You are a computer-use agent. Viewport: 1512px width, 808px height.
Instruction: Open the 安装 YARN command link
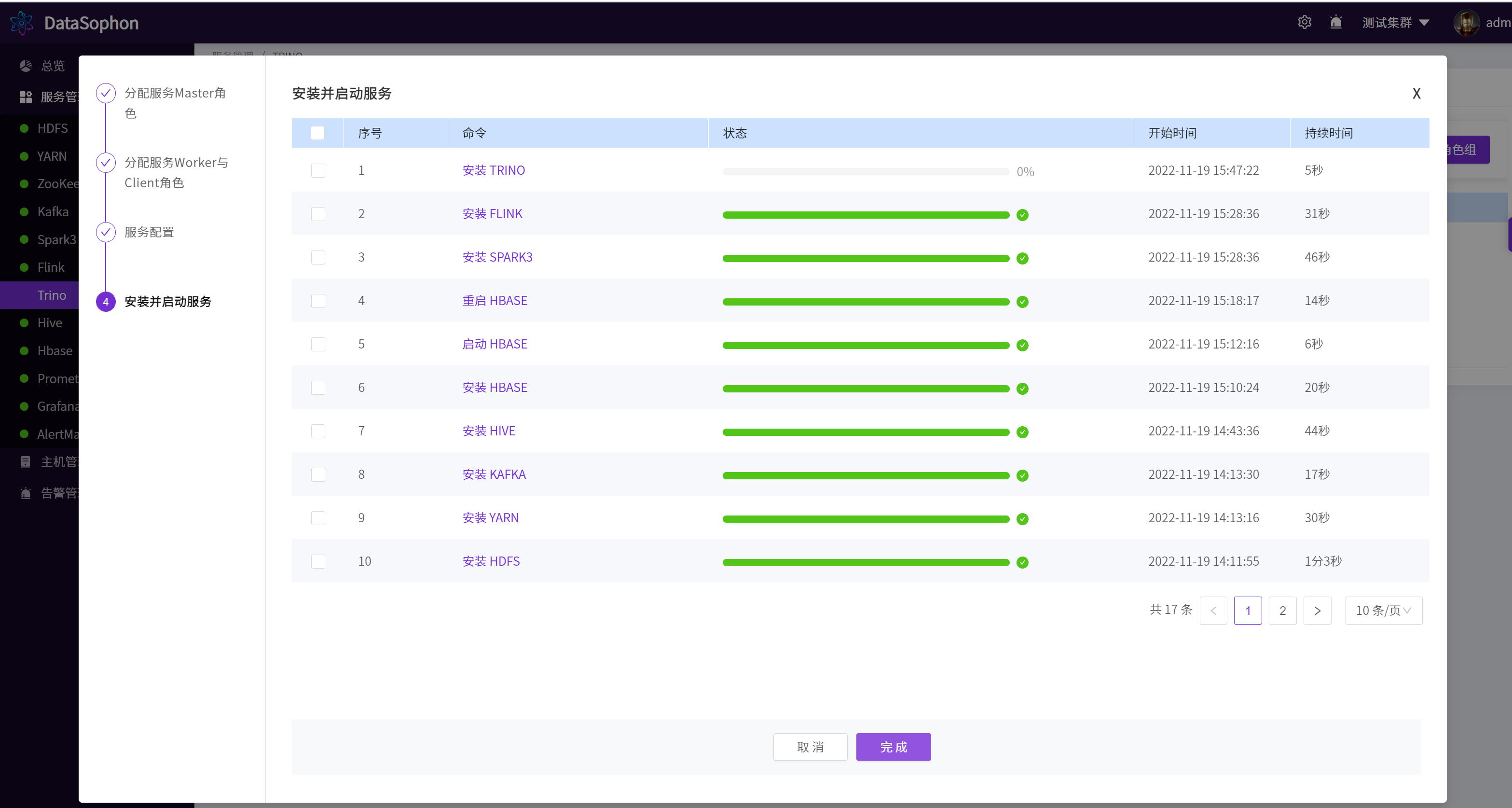491,518
